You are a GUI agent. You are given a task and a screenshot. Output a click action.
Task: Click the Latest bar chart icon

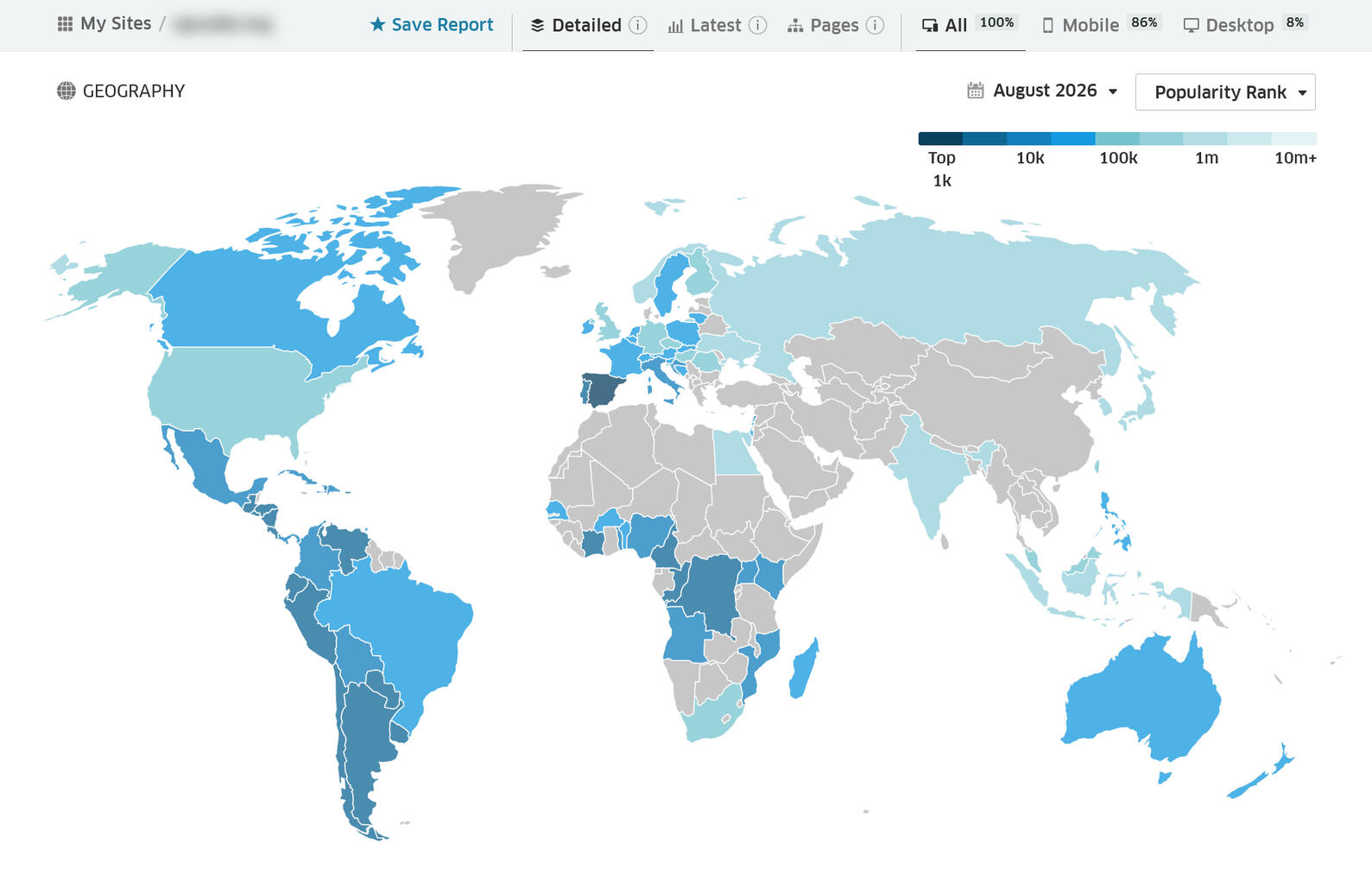[675, 26]
